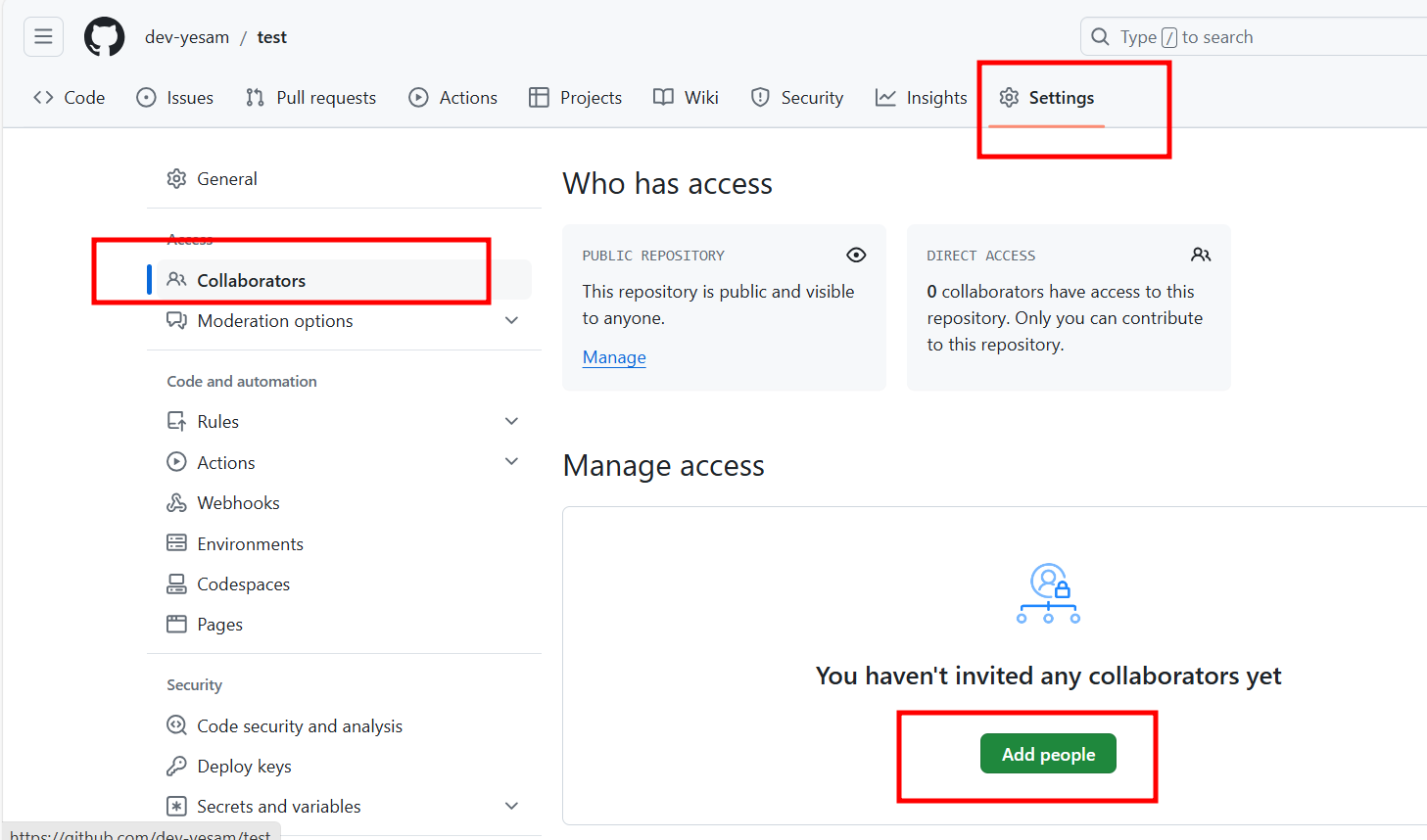1427x840 pixels.
Task: Click the Rules sidebar icon
Action: 176,421
